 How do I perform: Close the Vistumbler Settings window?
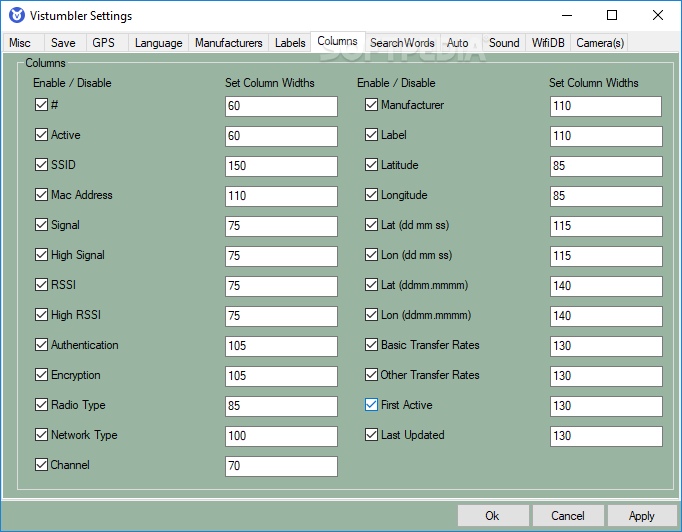[658, 16]
